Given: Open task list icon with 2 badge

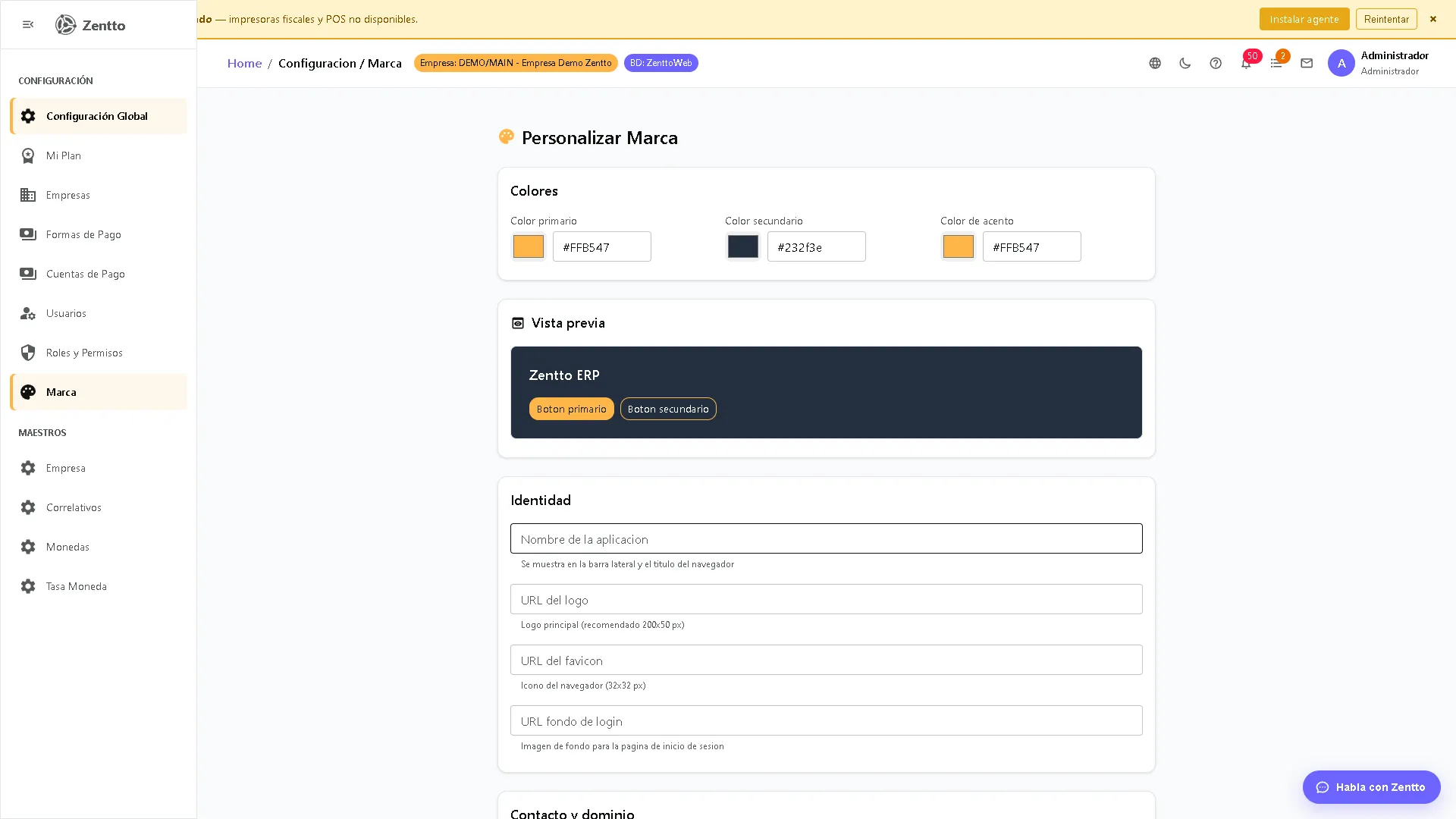Looking at the screenshot, I should tap(1276, 64).
